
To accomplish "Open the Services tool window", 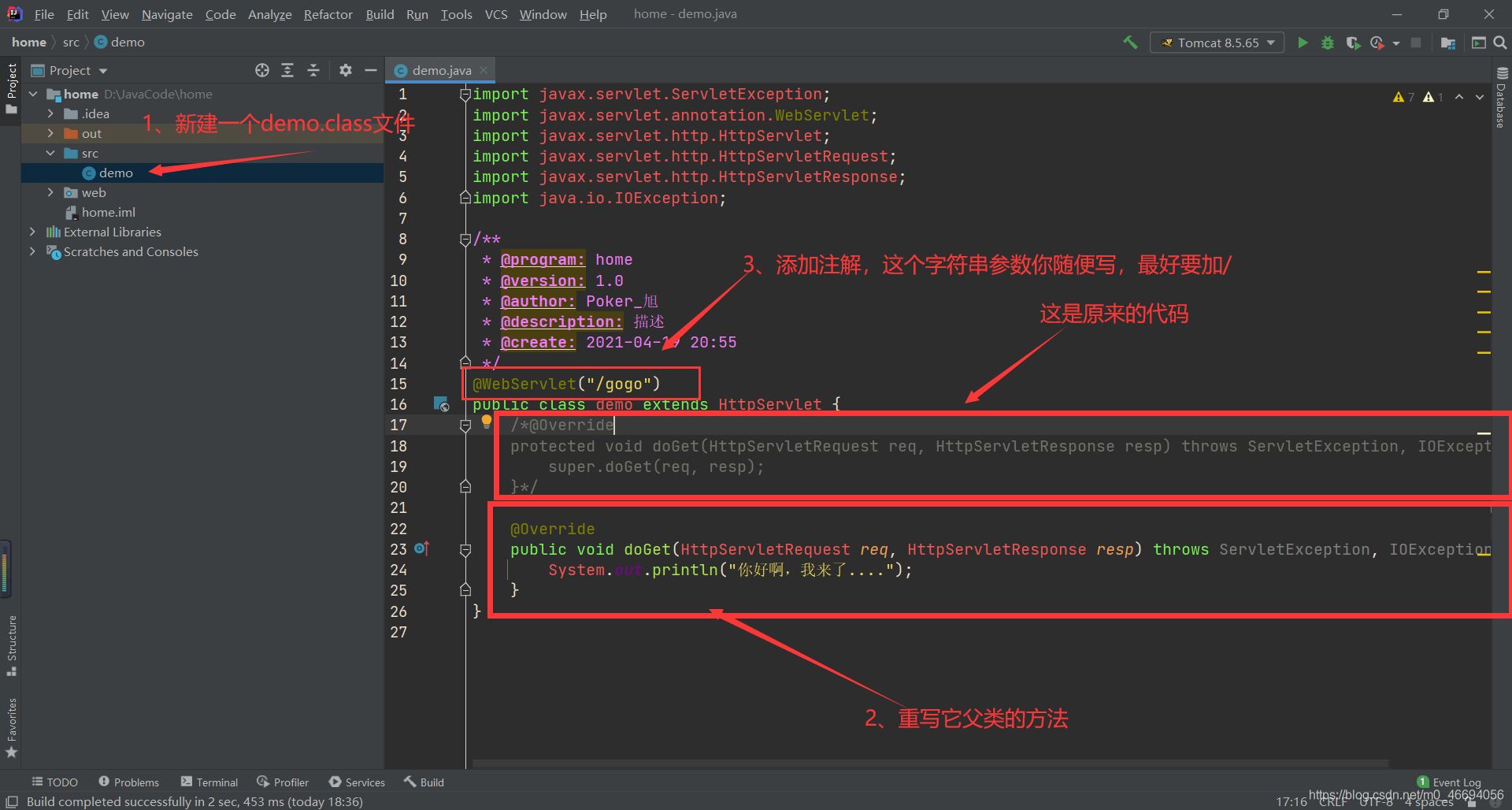I will click(357, 782).
